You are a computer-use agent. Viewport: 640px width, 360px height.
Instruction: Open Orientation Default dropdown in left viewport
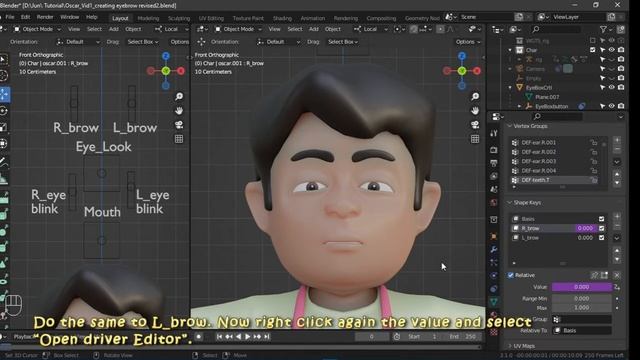coord(78,42)
